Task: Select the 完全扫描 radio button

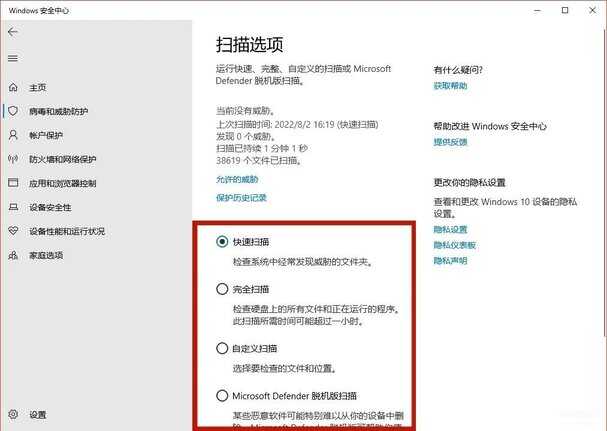Action: point(222,289)
